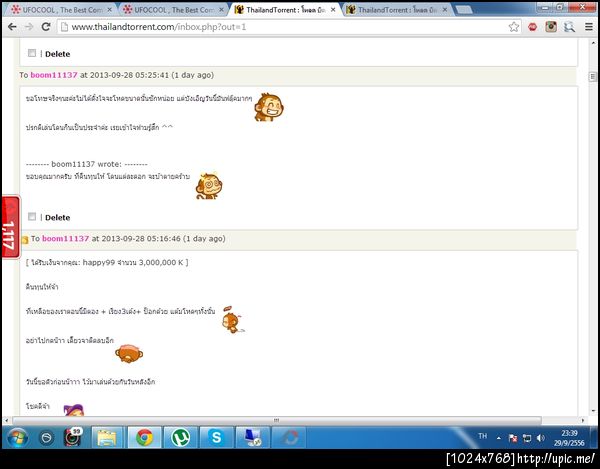Viewport: 600px width, 469px height.
Task: Close the active ThailandTorrent tab
Action: coord(333,10)
